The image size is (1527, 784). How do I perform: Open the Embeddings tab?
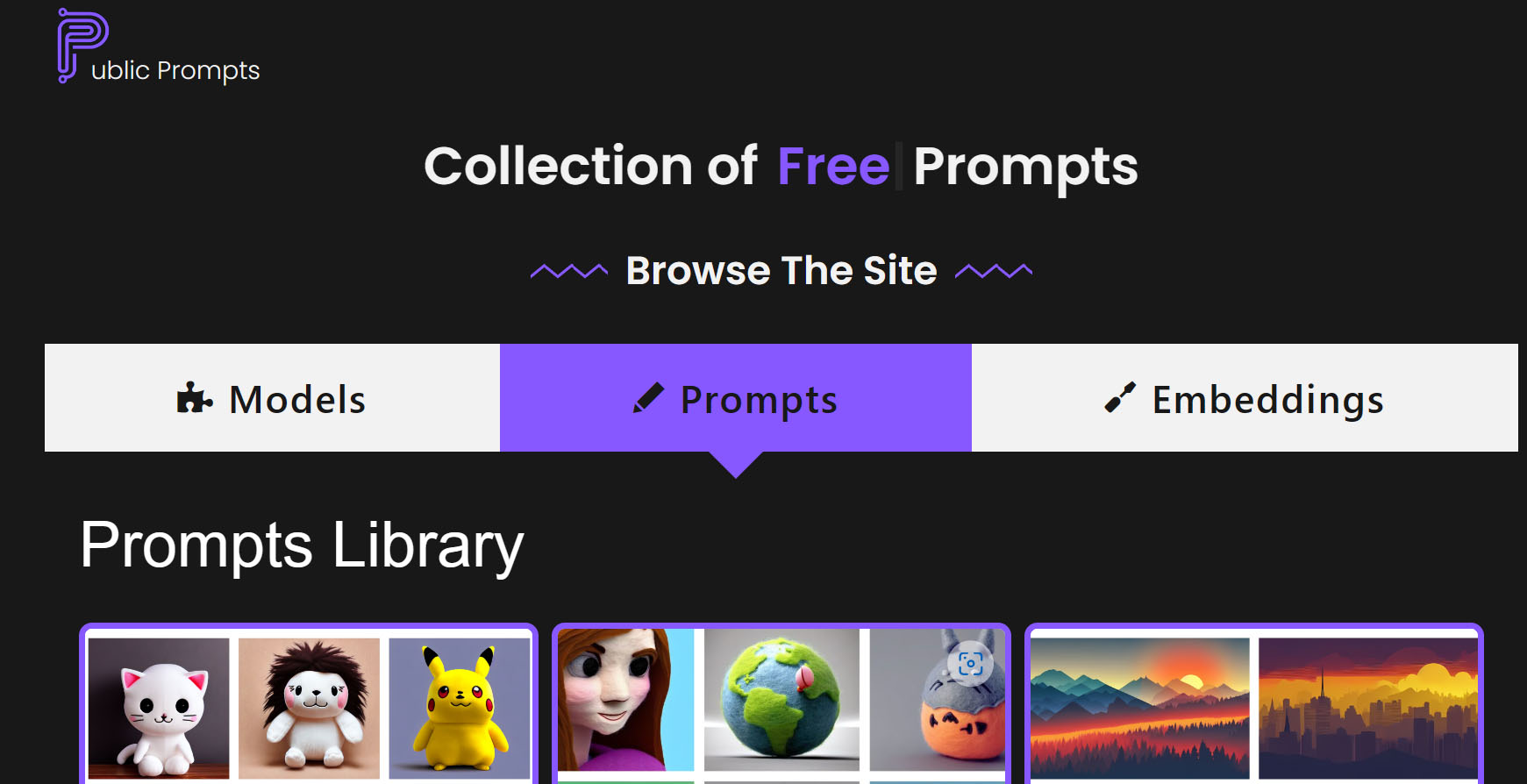tap(1245, 398)
